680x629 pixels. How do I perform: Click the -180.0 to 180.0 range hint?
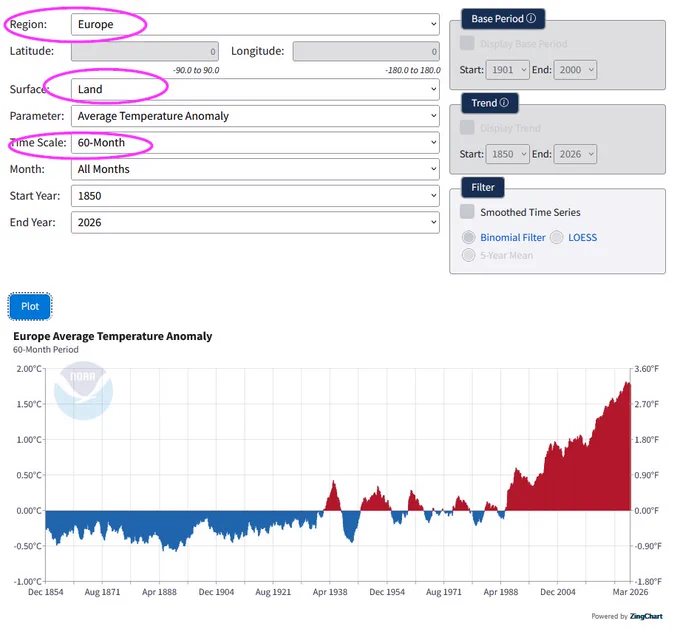(x=413, y=70)
